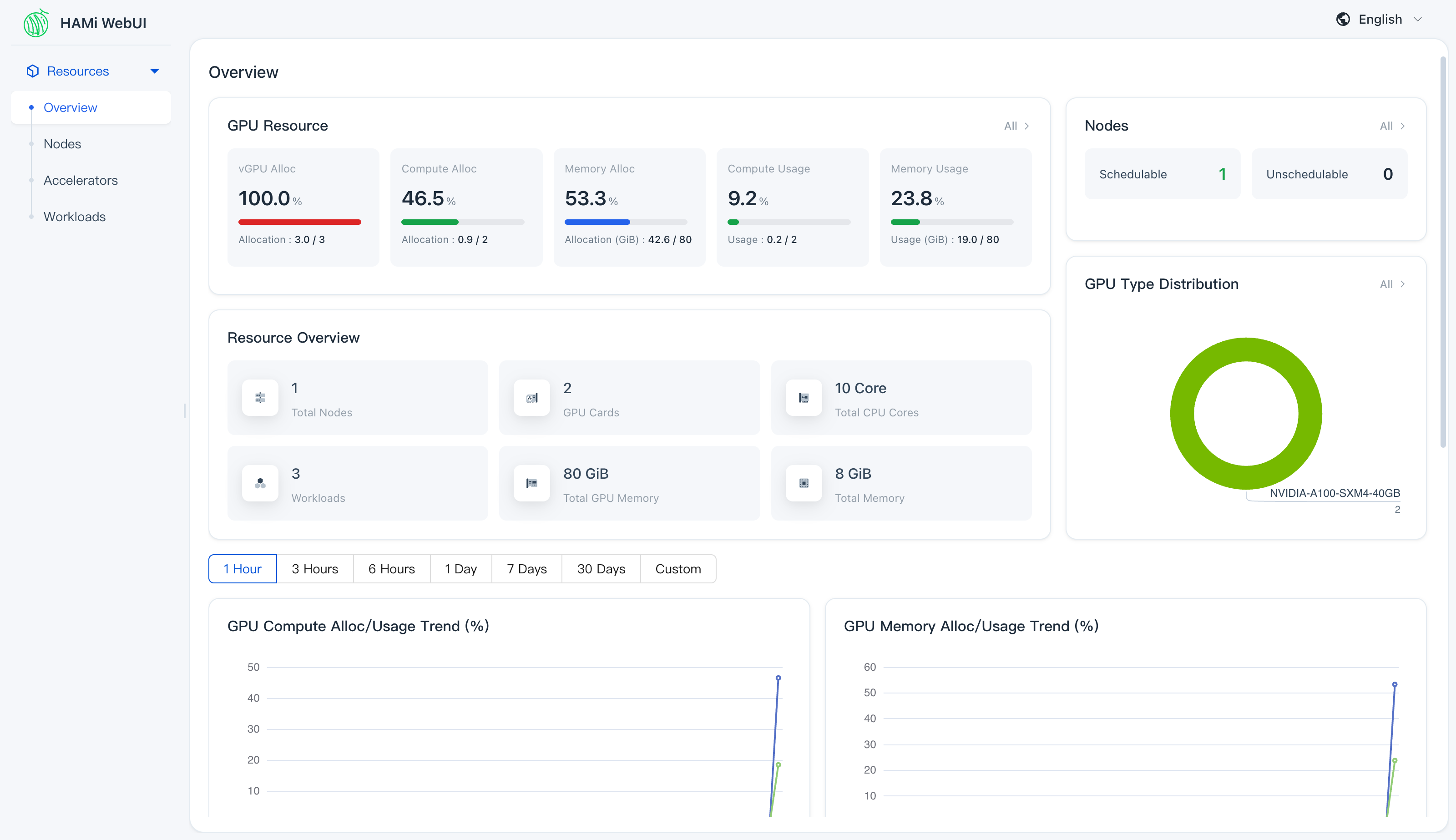1456x840 pixels.
Task: Click the Total Nodes card icon
Action: click(260, 398)
